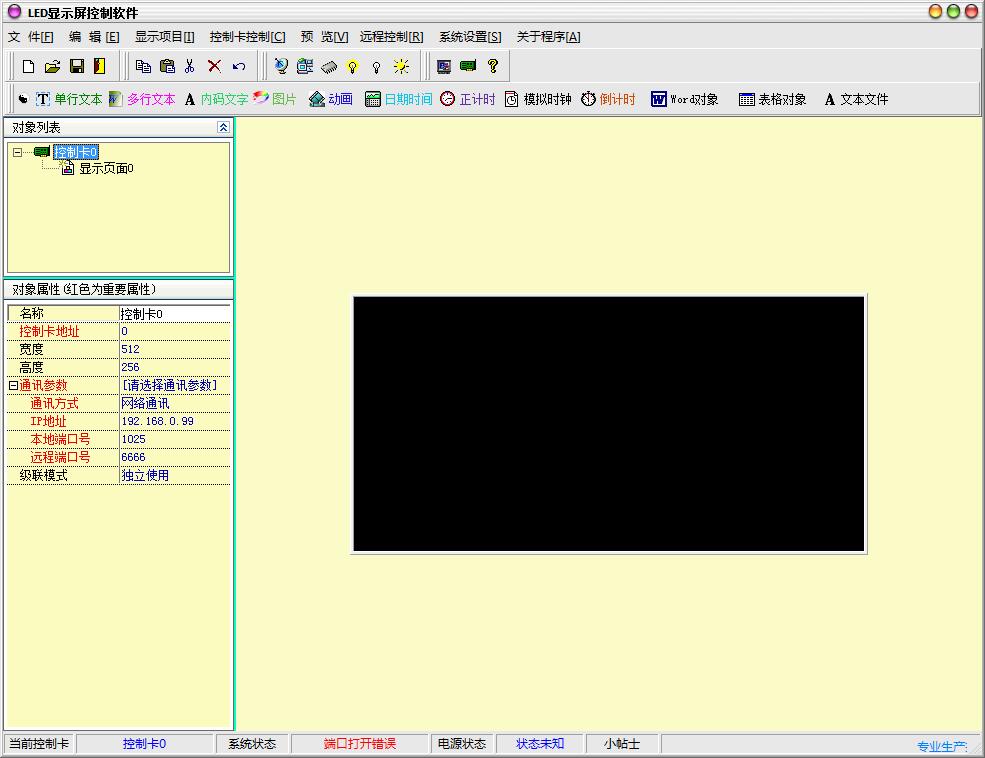985x758 pixels.
Task: Click the 宽度 value 512
Action: pos(175,349)
